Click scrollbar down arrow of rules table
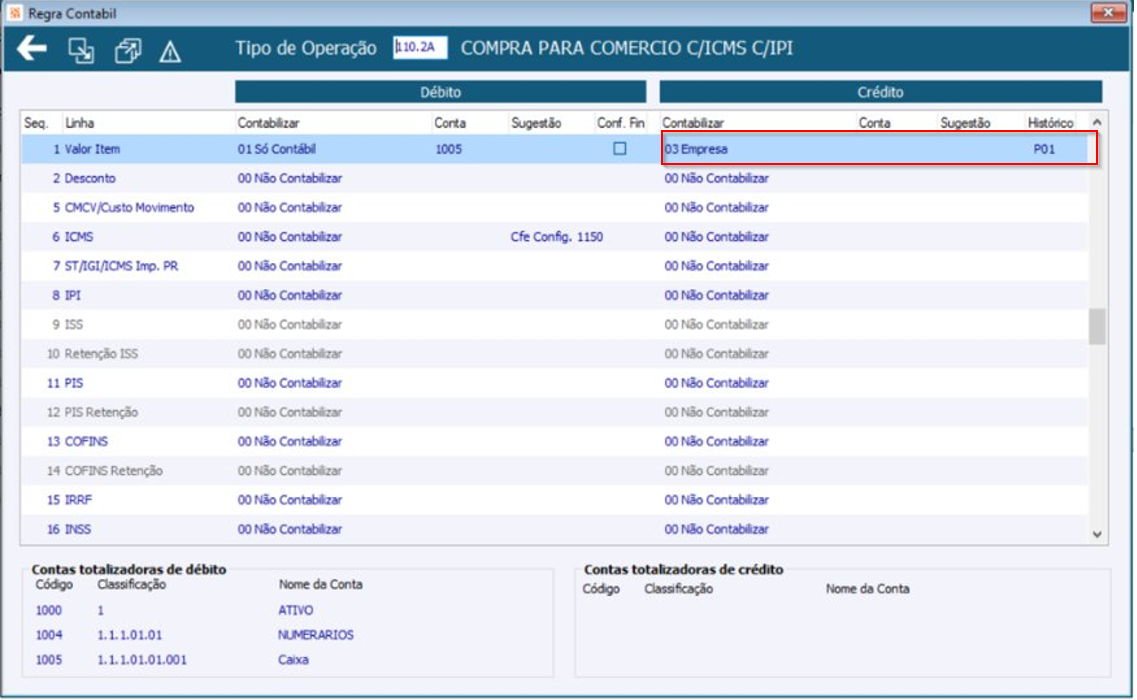This screenshot has height=700, width=1137. tap(1096, 534)
